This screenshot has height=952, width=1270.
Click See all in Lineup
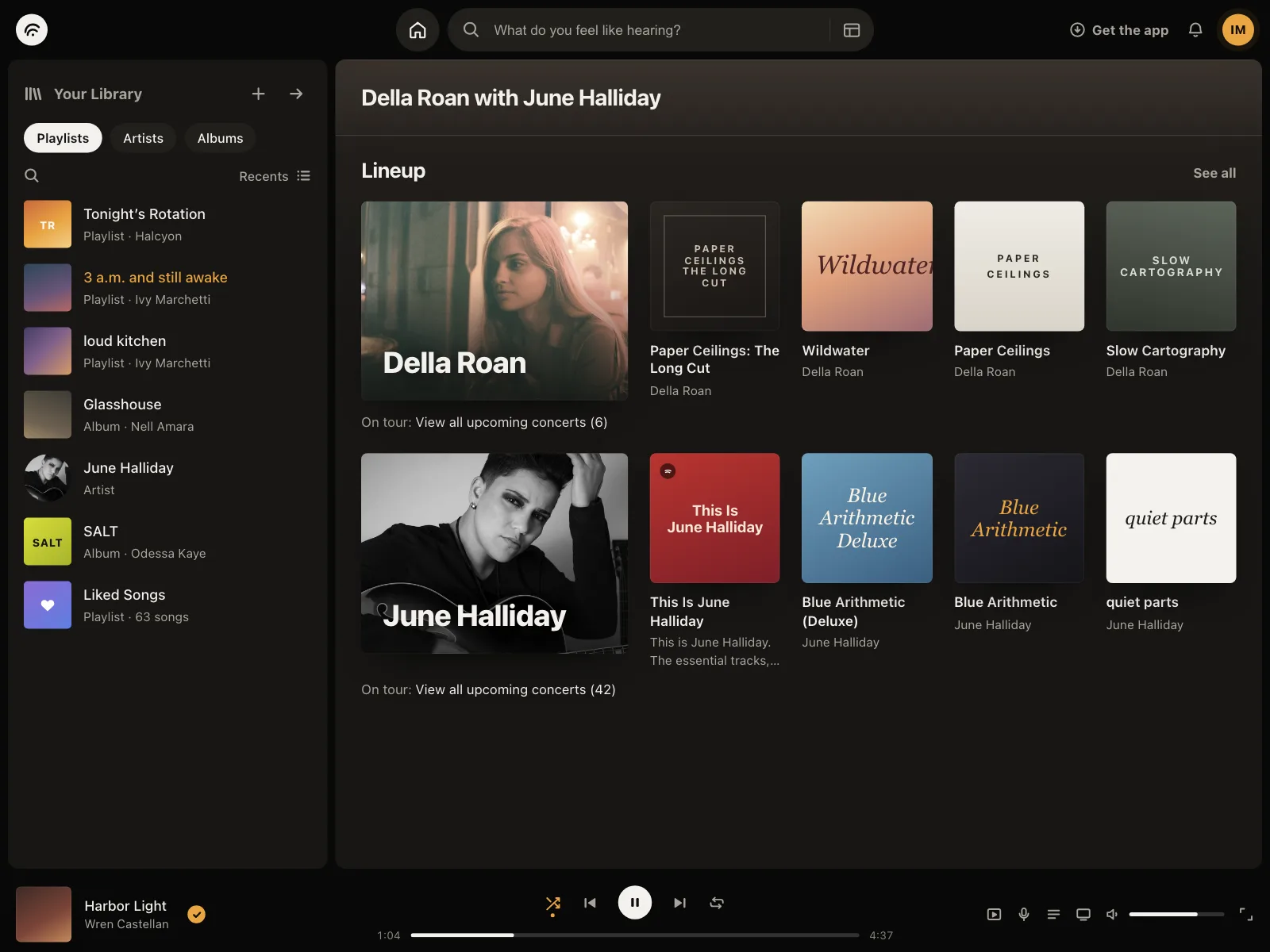pyautogui.click(x=1214, y=173)
